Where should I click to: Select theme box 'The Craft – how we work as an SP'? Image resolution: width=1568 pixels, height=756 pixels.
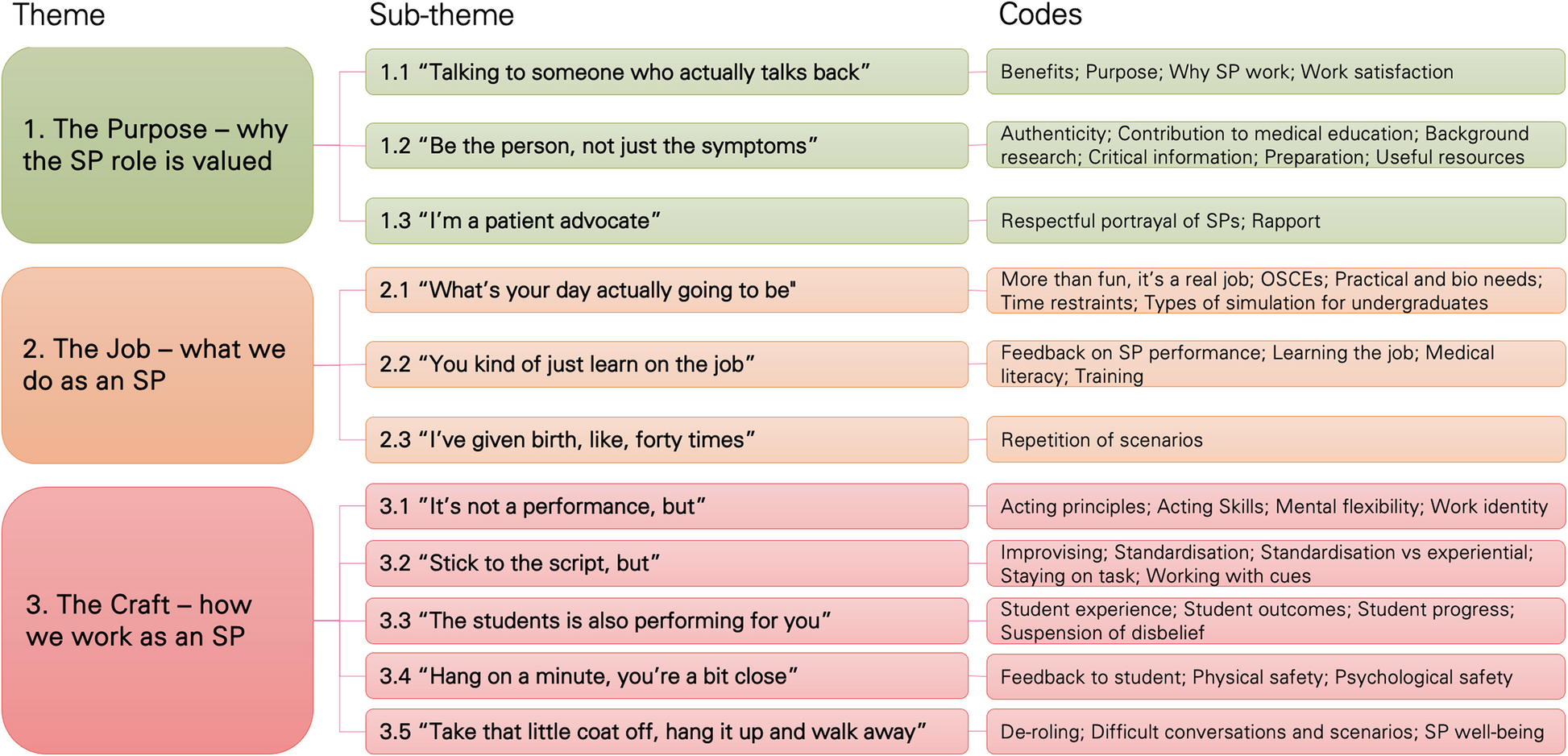pos(157,621)
